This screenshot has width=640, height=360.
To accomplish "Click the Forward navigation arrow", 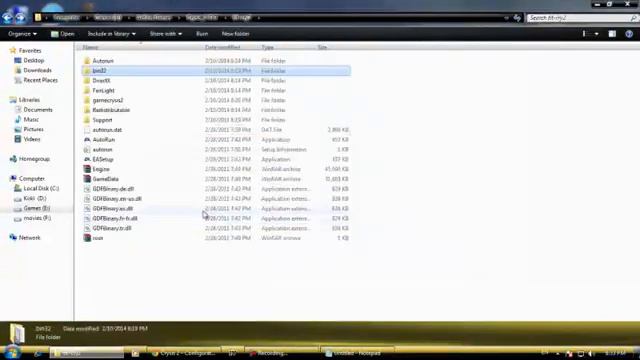I will coord(20,18).
